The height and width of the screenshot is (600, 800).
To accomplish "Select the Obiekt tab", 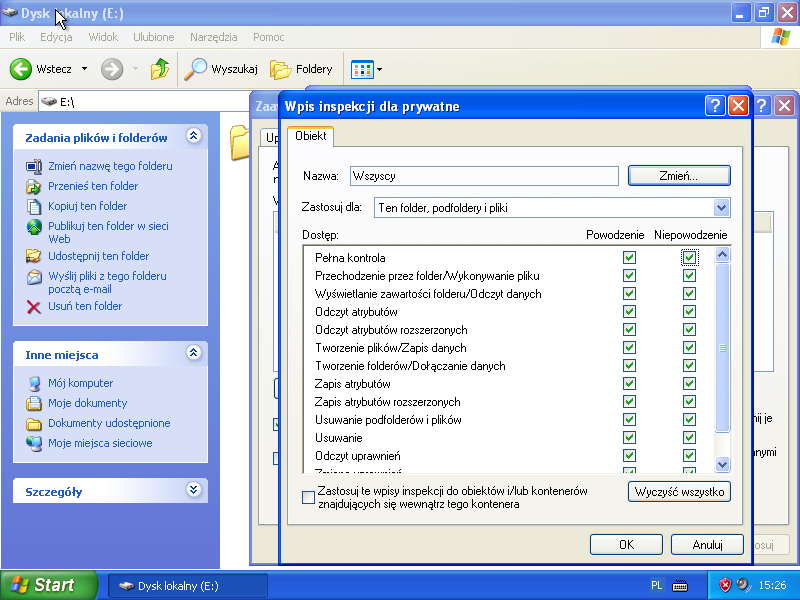I will (310, 136).
